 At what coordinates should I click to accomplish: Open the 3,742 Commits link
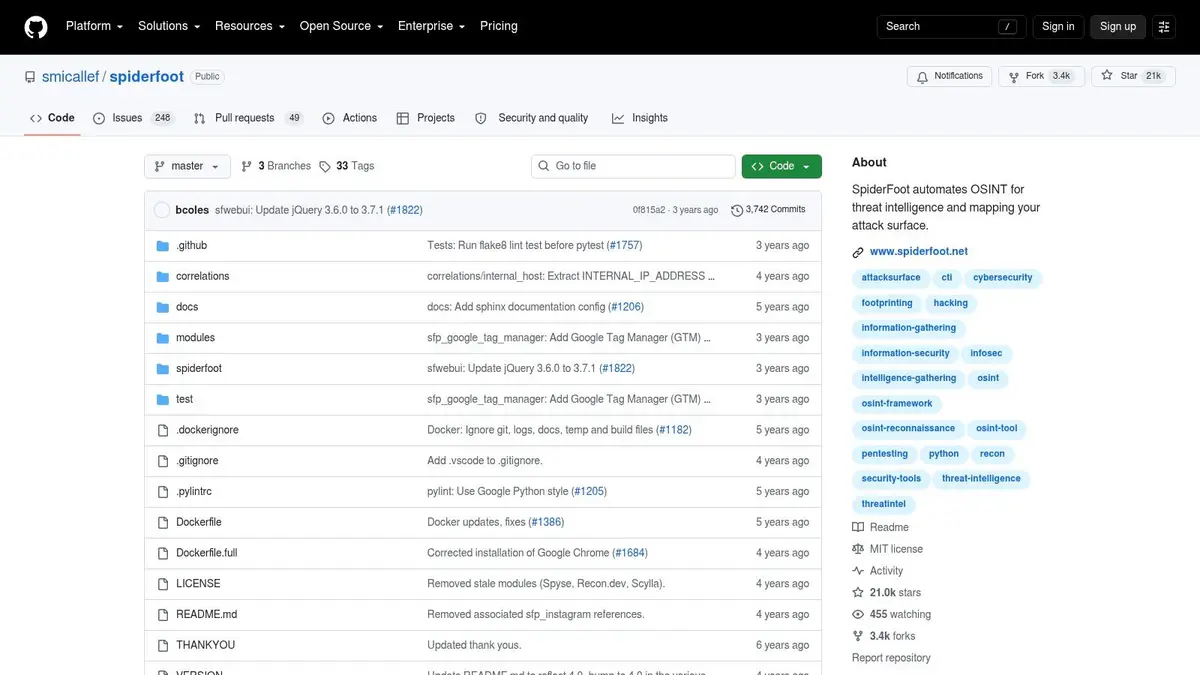(x=768, y=210)
